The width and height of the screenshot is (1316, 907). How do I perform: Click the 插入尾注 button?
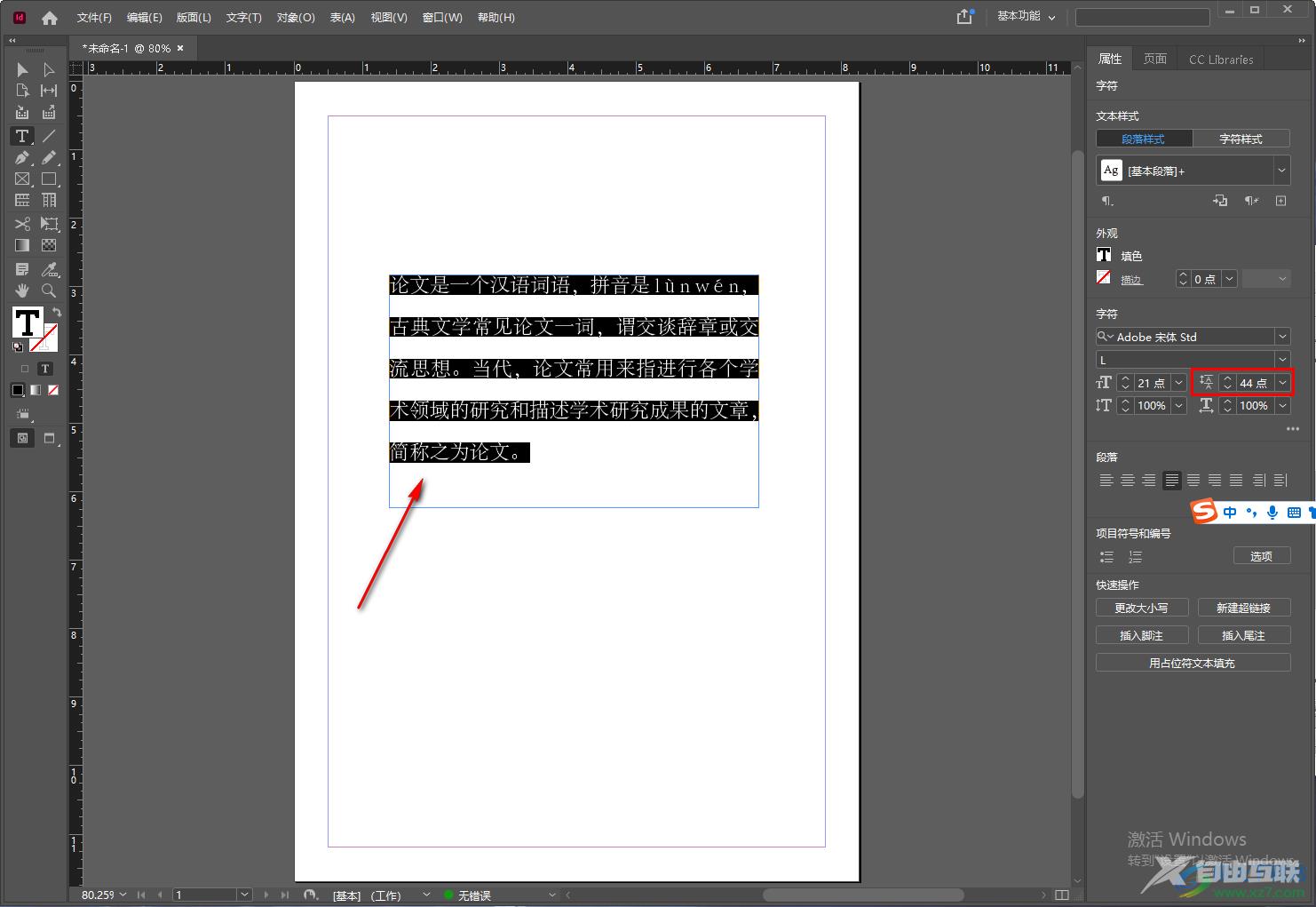[1243, 635]
